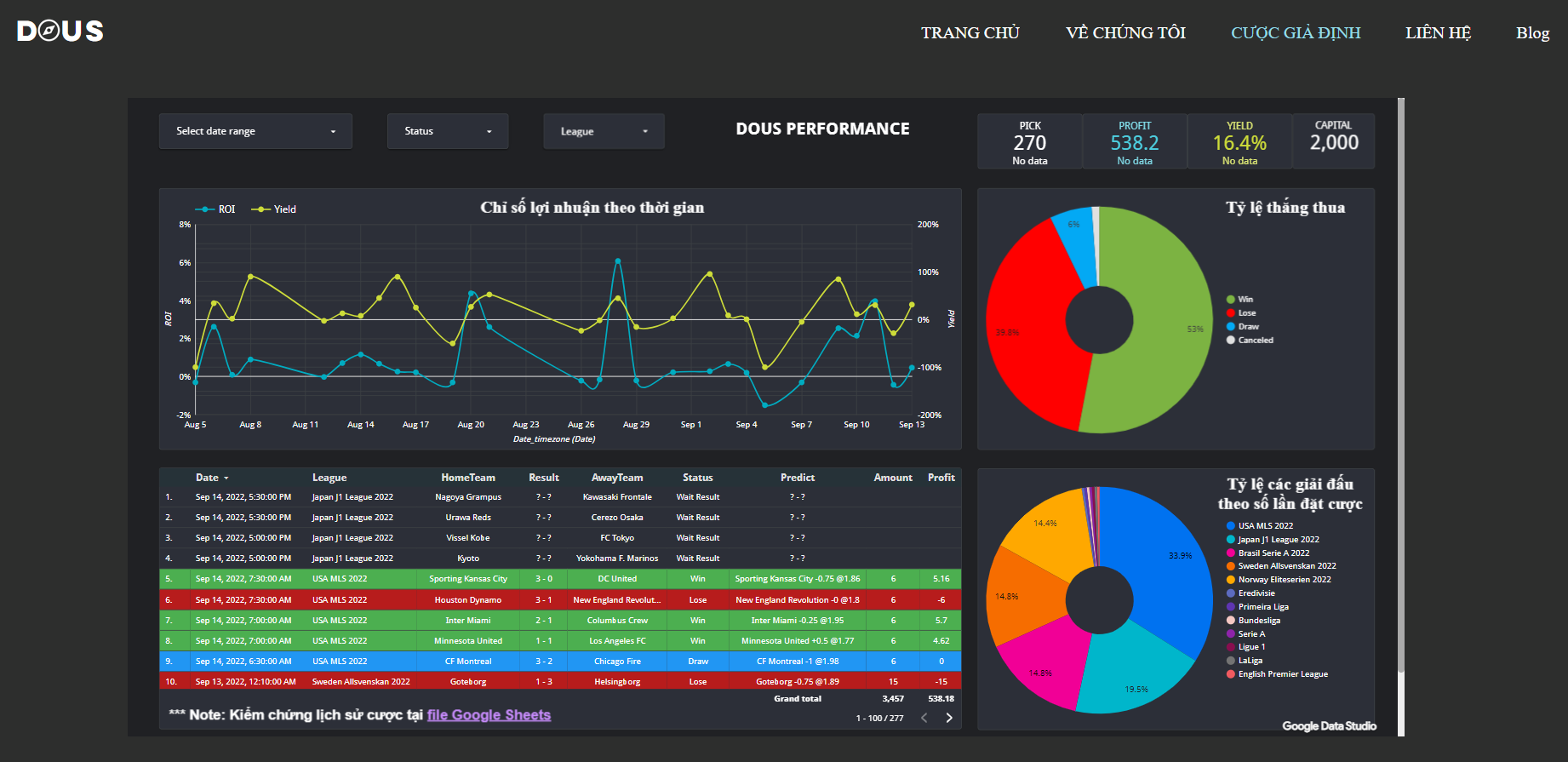
Task: Click the Houston Dynamo home team cell
Action: [468, 600]
